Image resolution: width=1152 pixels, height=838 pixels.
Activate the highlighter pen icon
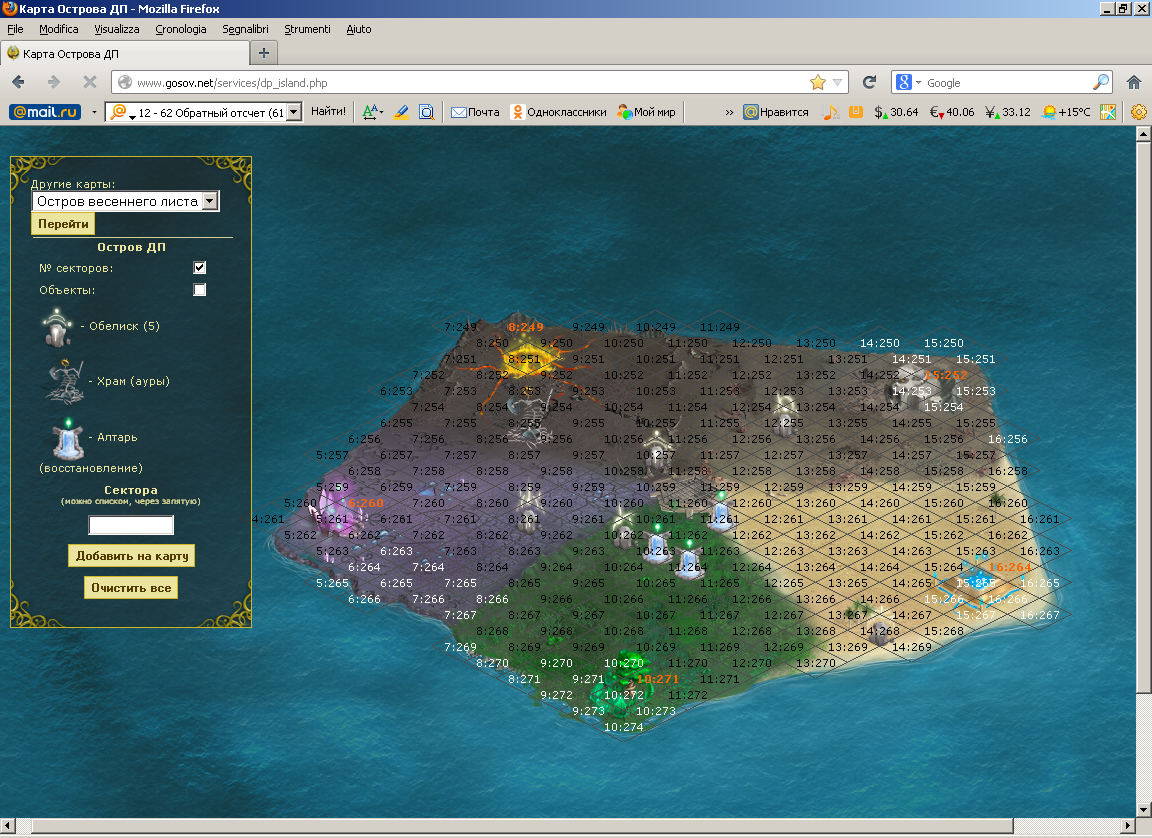[401, 112]
